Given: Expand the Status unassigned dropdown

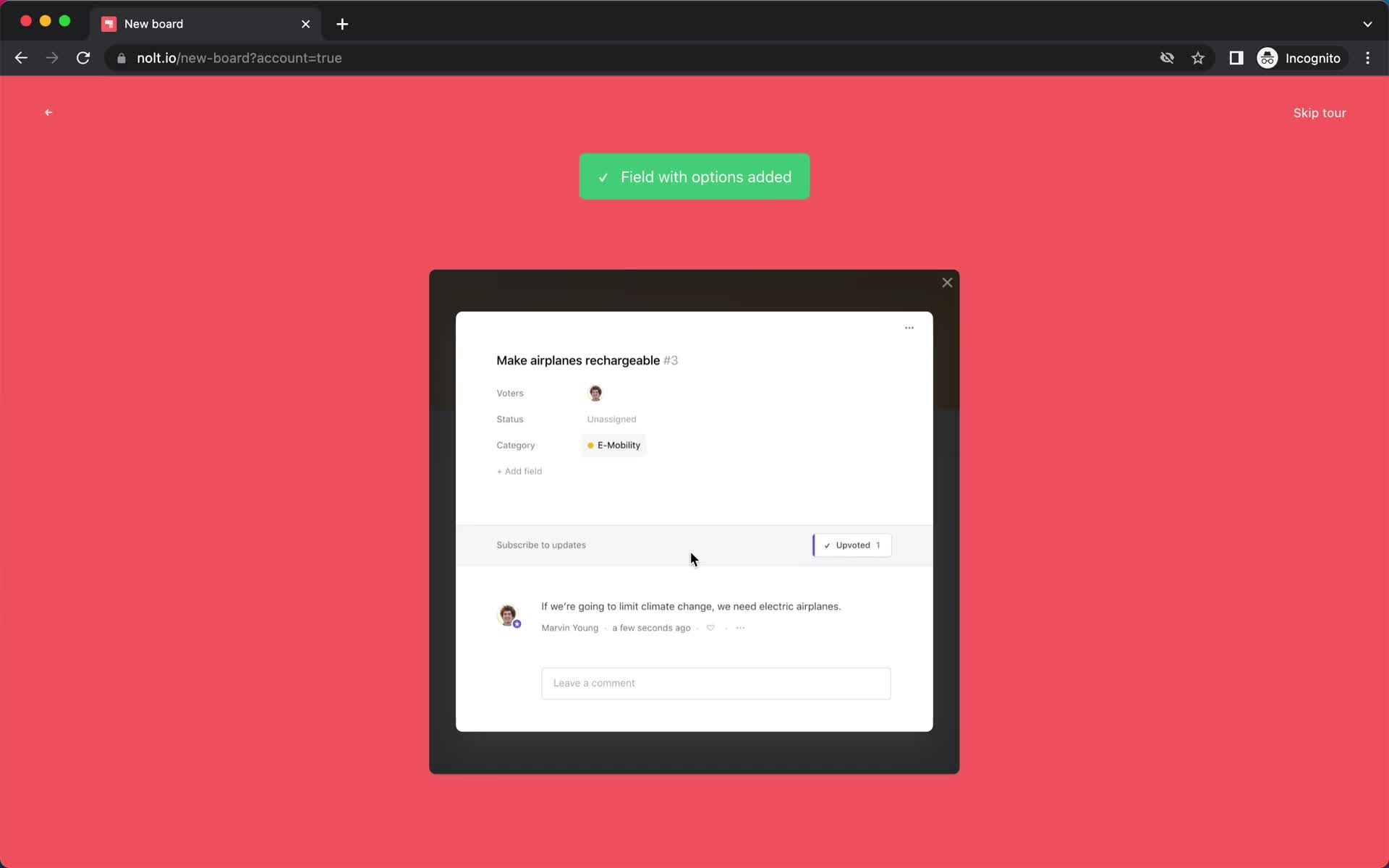Looking at the screenshot, I should tap(611, 418).
